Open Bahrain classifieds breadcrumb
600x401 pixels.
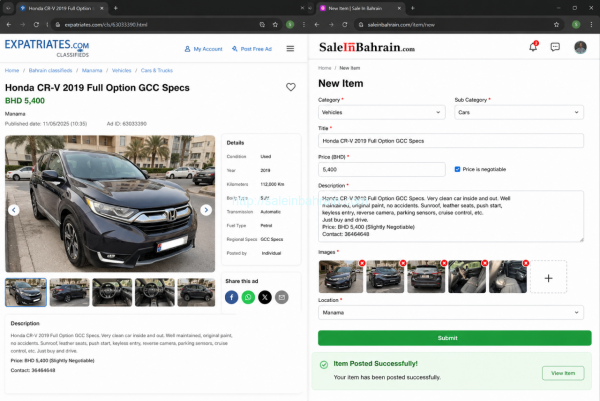pyautogui.click(x=50, y=70)
